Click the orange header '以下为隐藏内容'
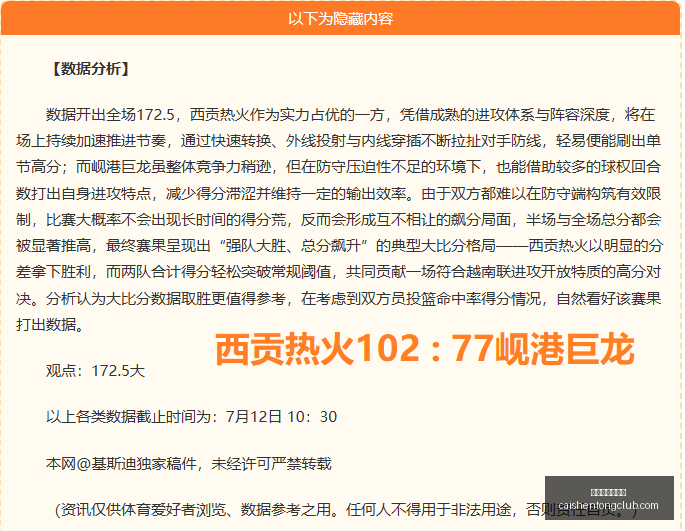 click(x=340, y=19)
